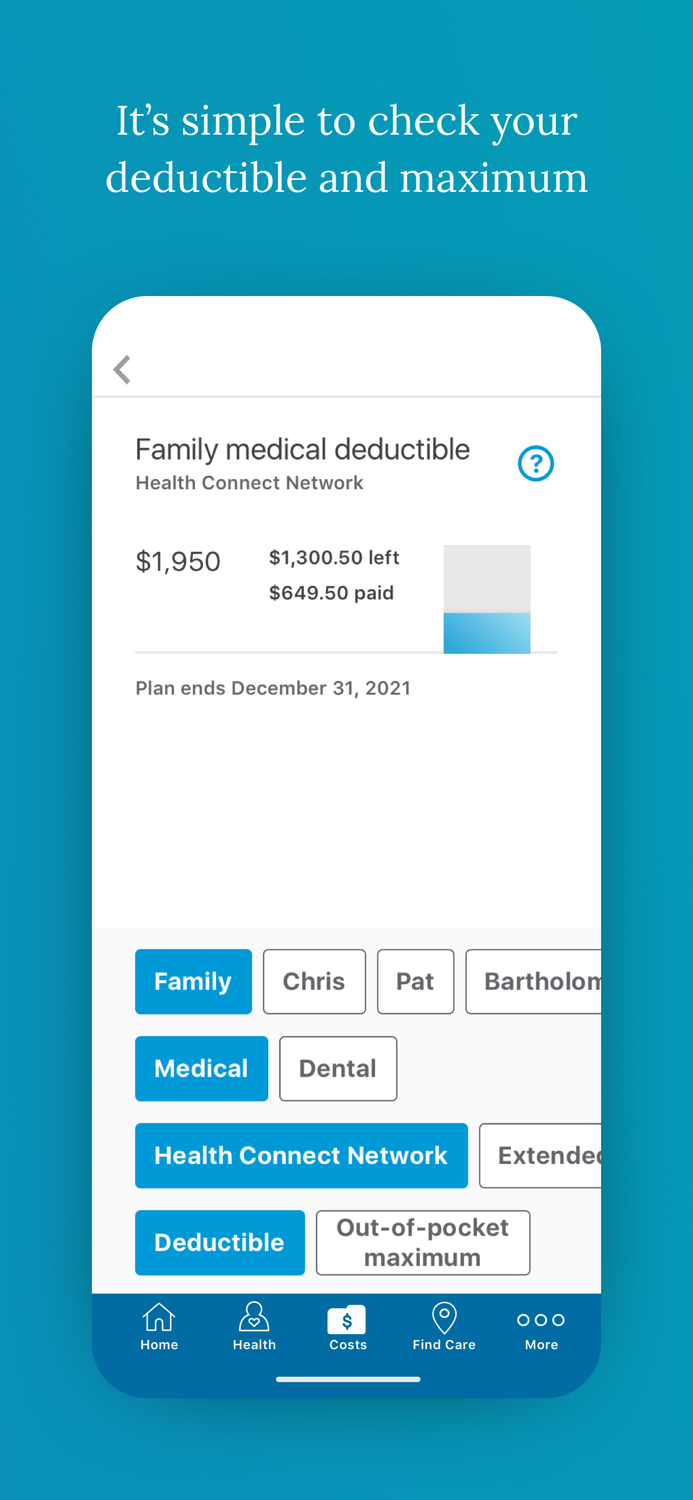Select the Family member filter
The height and width of the screenshot is (1500, 693).
click(x=193, y=981)
